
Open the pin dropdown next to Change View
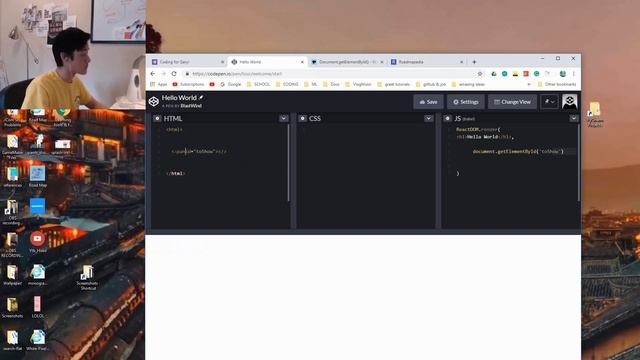(x=549, y=102)
